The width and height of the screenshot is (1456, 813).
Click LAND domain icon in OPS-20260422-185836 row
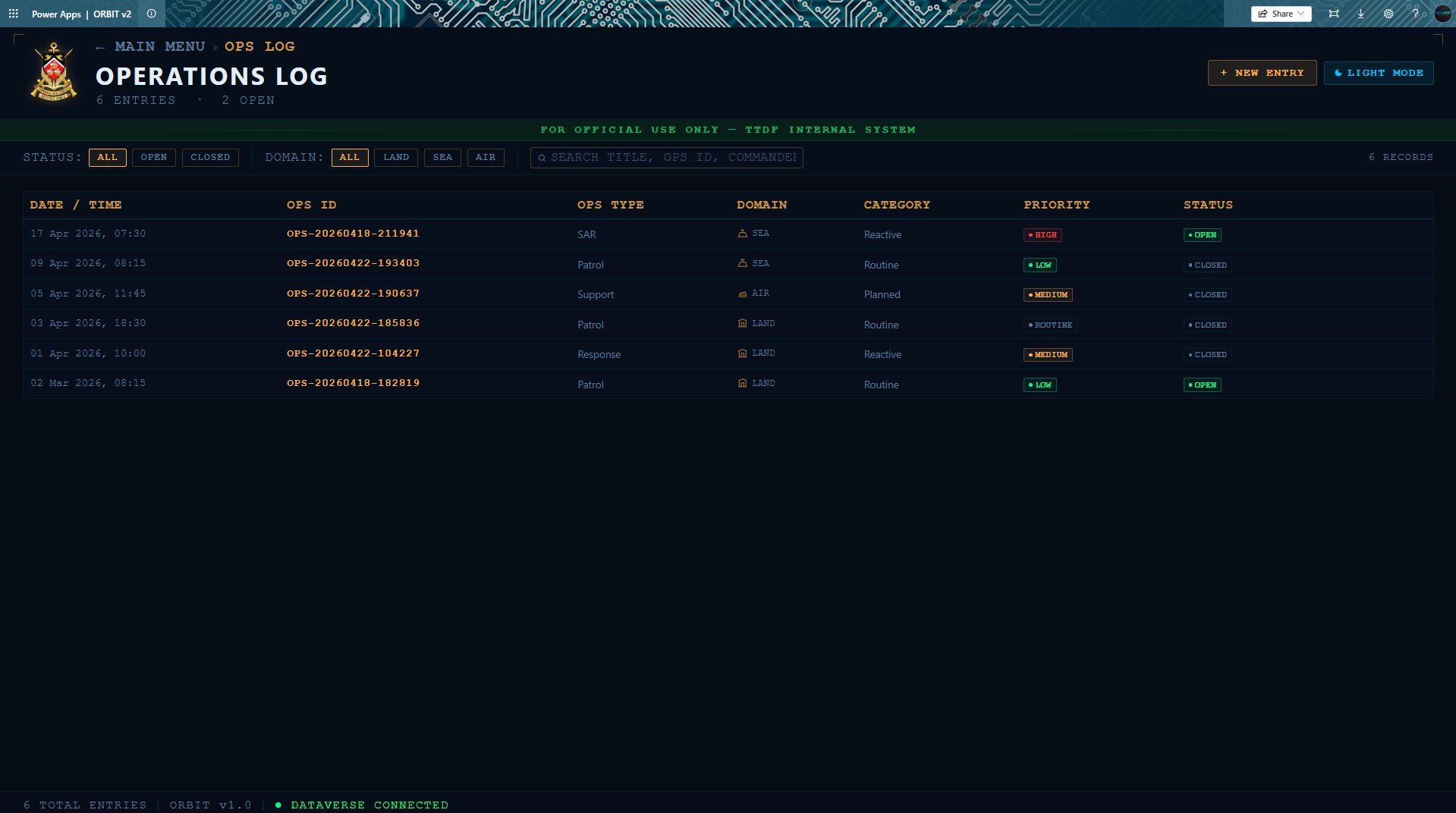(x=742, y=323)
